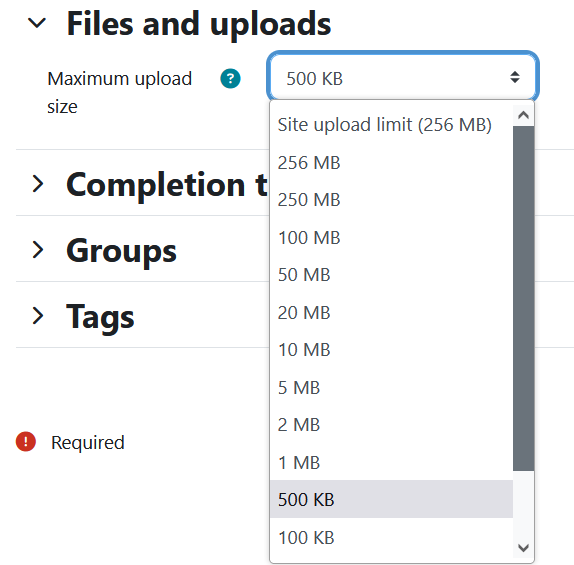Click the dropdown list scroll up arrow
The height and width of the screenshot is (565, 574).
click(523, 116)
